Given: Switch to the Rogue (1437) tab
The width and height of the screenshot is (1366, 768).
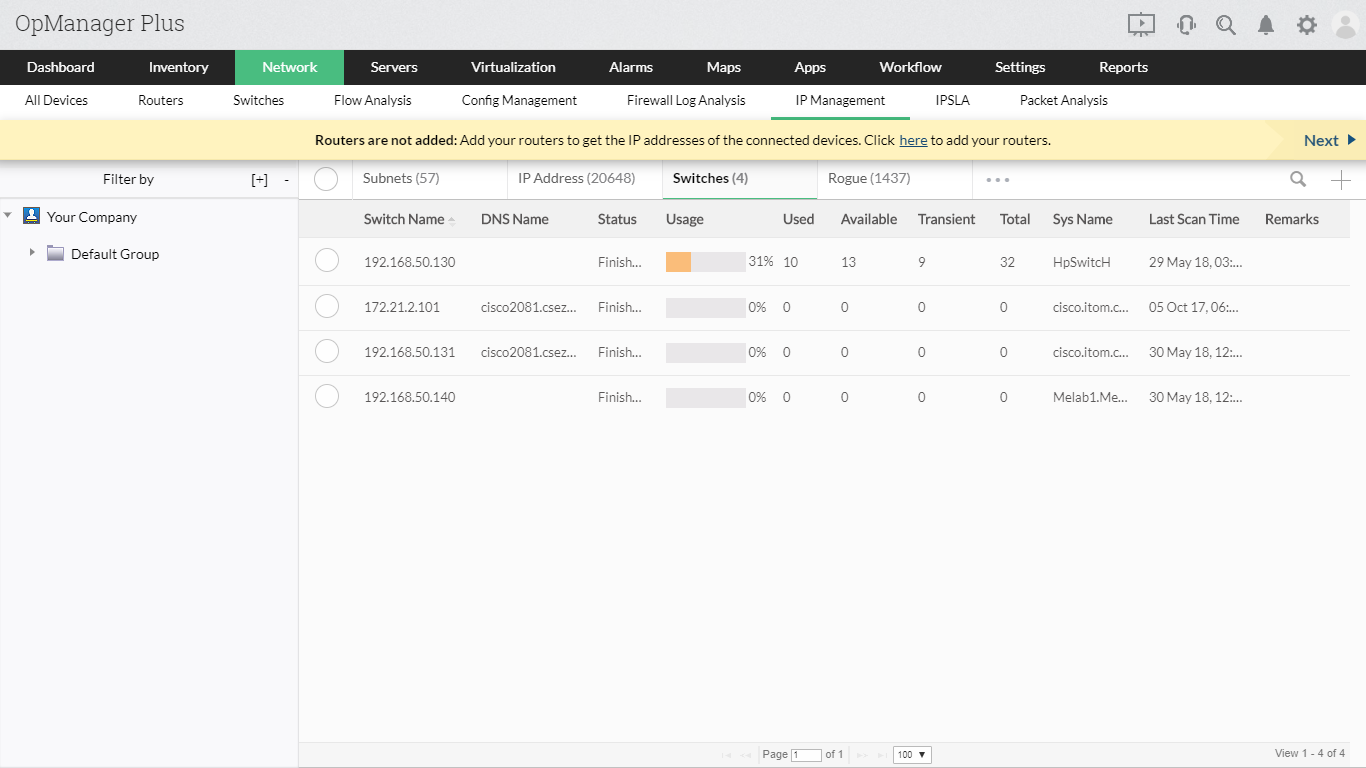Looking at the screenshot, I should (x=867, y=178).
